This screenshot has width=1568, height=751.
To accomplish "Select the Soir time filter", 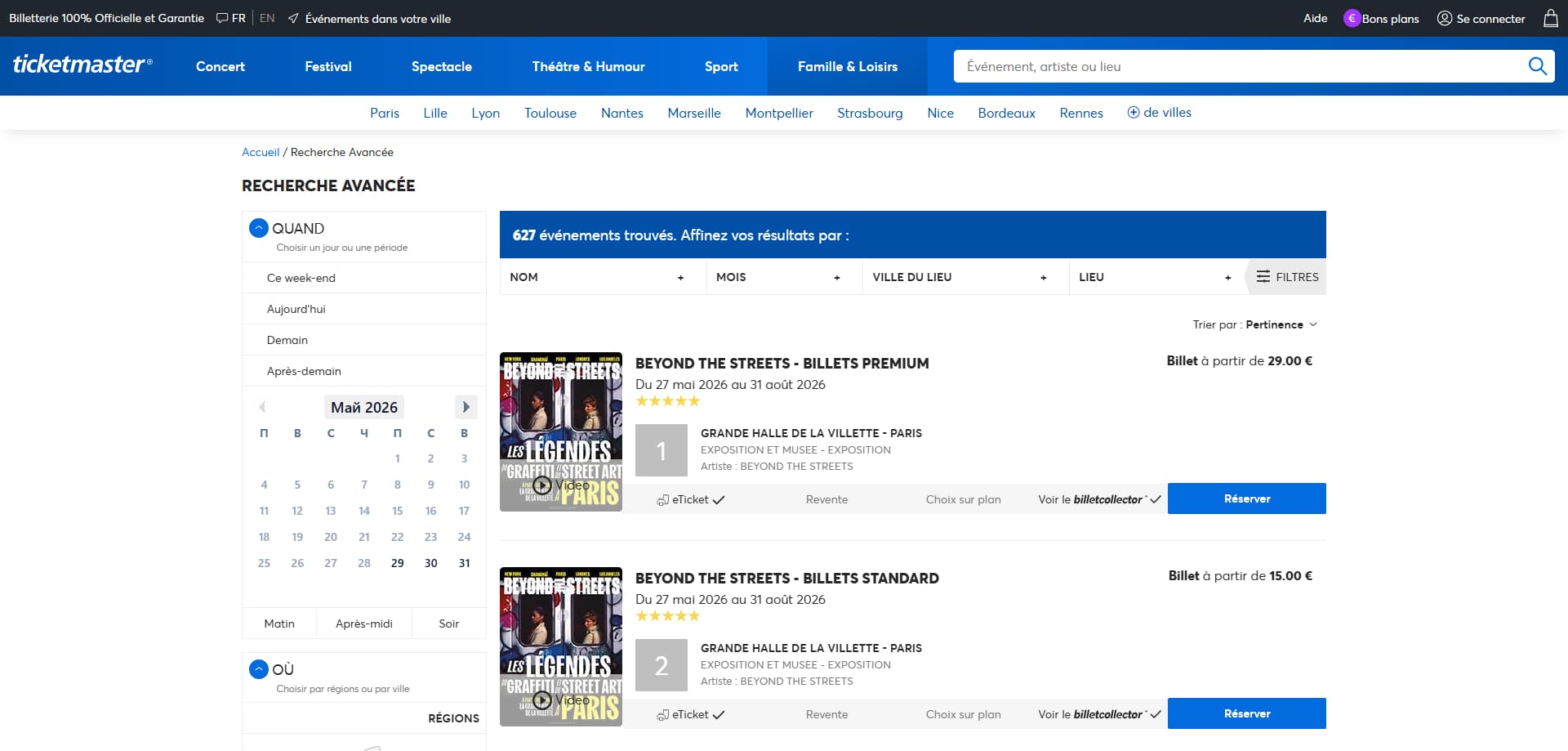I will 449,624.
